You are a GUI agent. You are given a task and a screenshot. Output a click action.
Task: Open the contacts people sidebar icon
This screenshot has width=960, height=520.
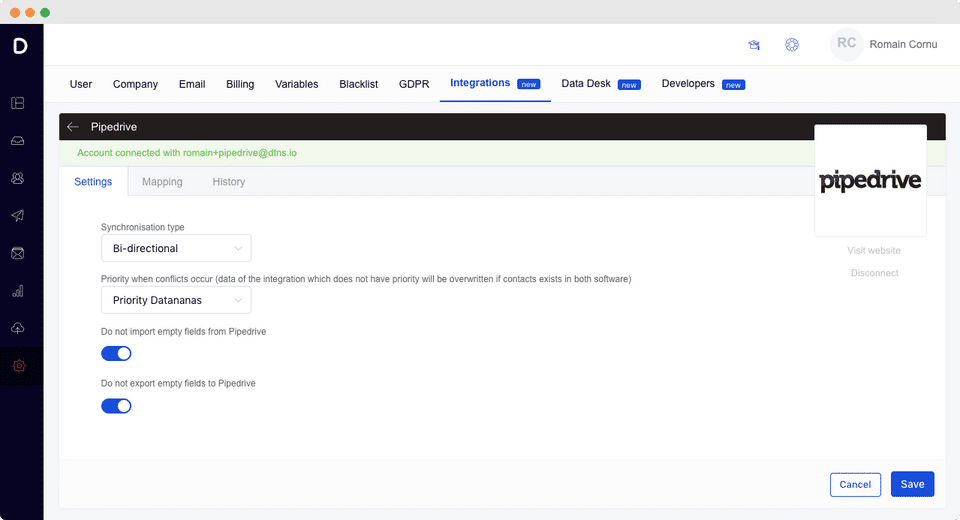[x=18, y=178]
